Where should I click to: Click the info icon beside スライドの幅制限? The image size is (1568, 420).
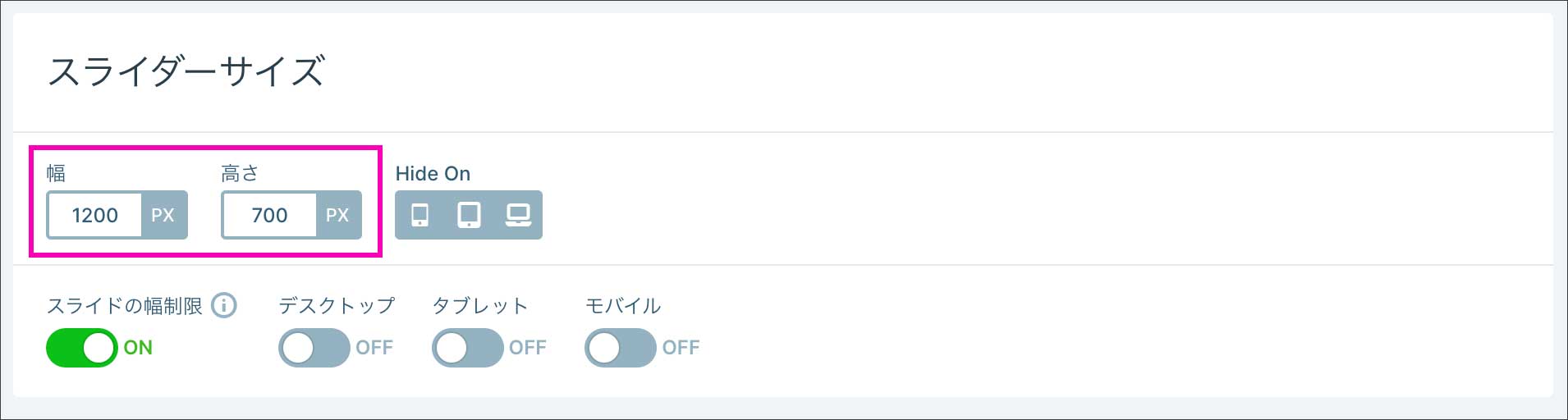[224, 305]
